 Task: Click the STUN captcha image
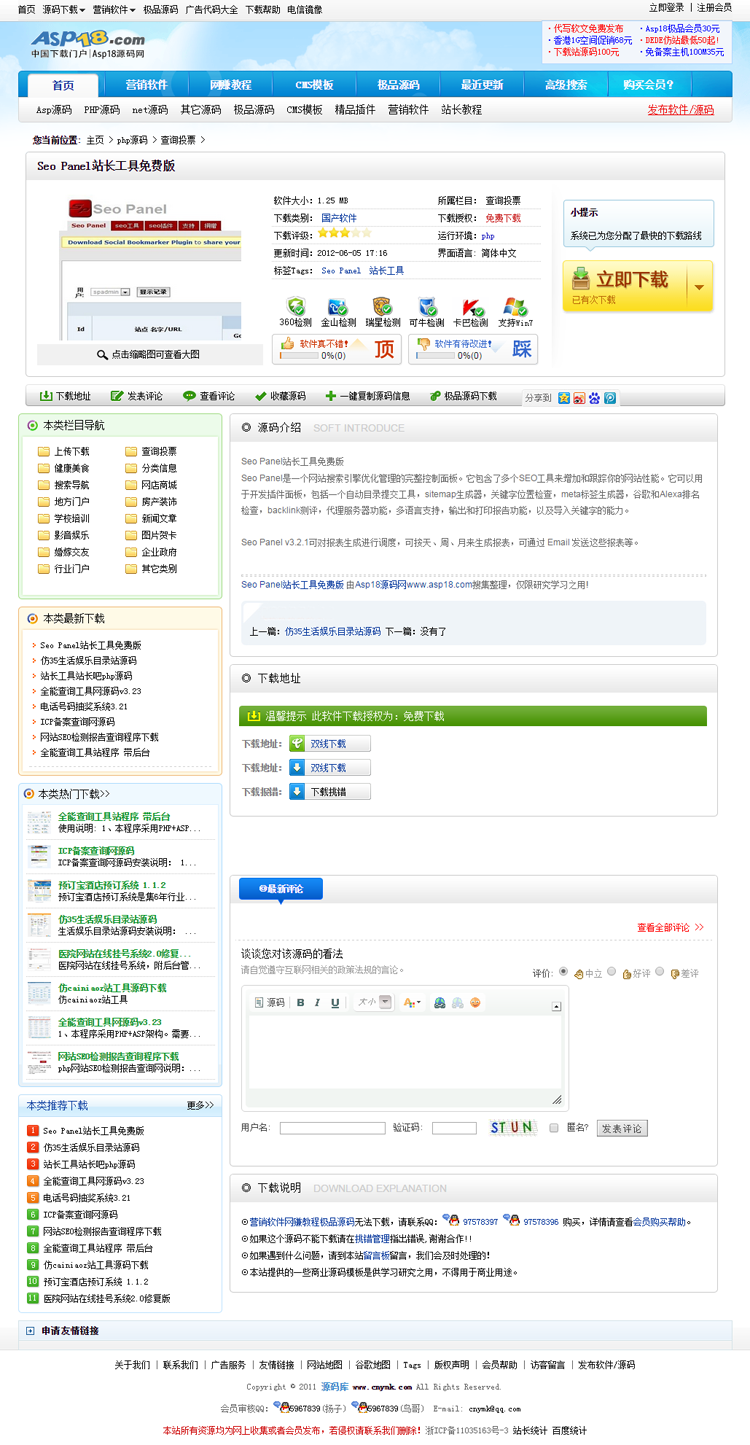click(511, 1128)
